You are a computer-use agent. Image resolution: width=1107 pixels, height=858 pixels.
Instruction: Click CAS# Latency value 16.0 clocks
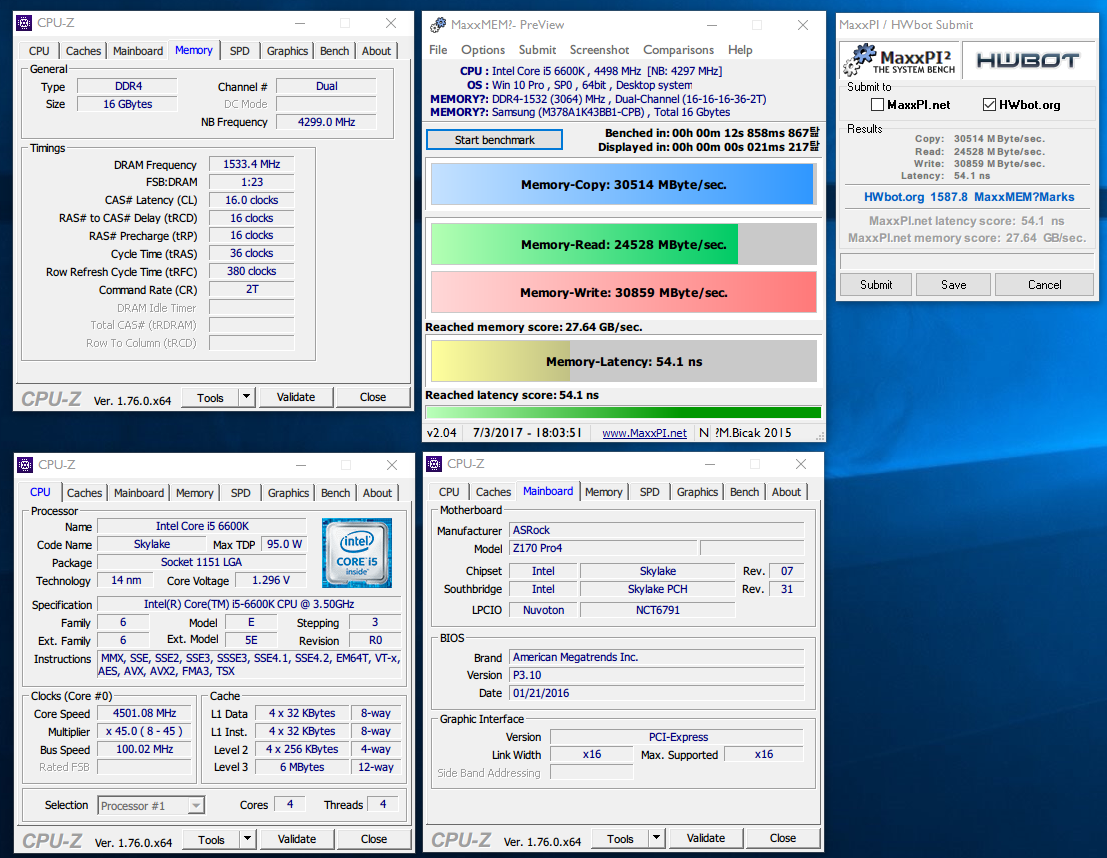click(x=251, y=200)
